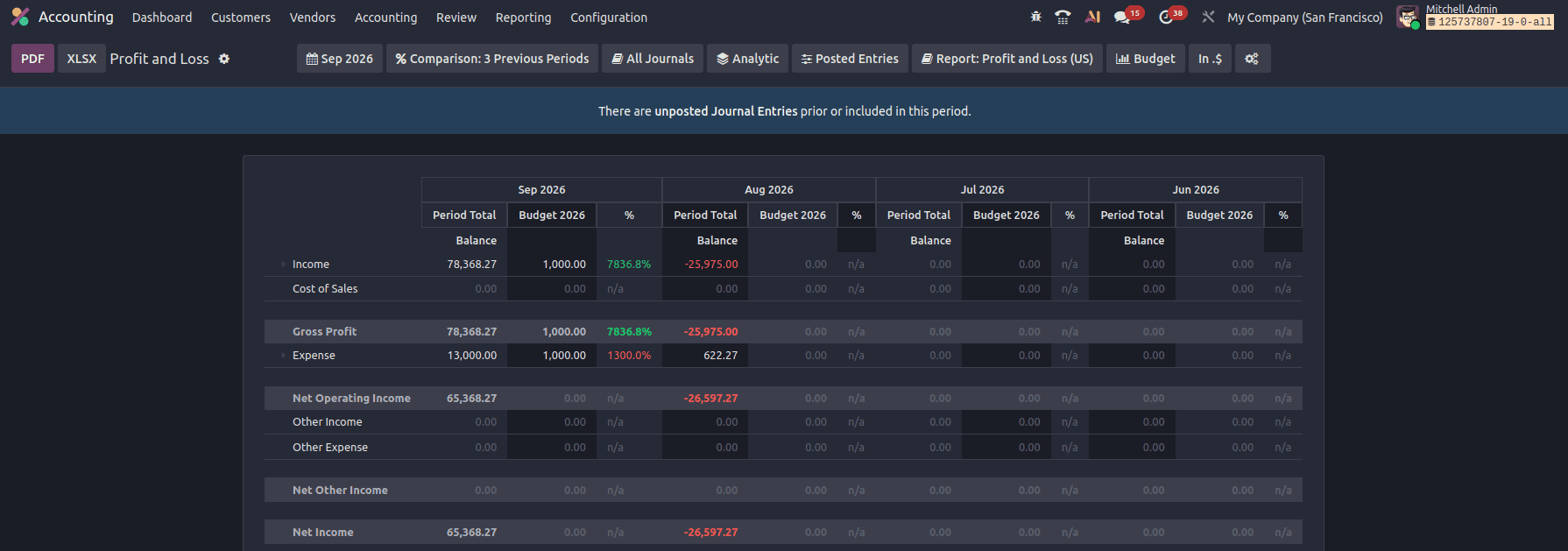Click Sep 2026 Period Total header

[x=464, y=215]
